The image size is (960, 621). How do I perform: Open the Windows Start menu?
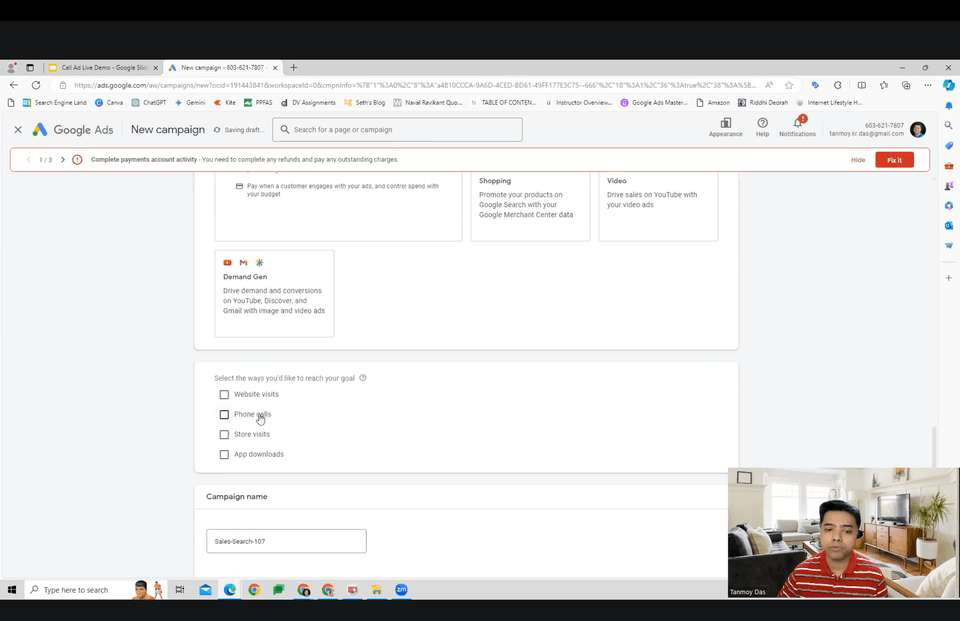point(12,590)
